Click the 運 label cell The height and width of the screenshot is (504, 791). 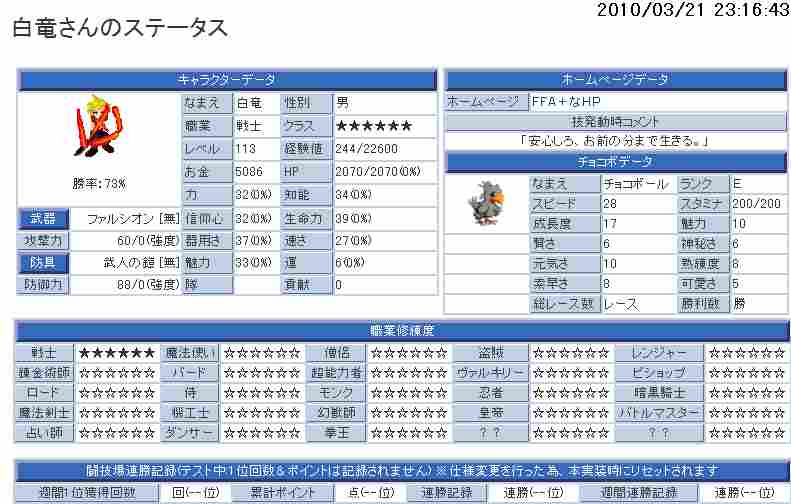[x=306, y=263]
